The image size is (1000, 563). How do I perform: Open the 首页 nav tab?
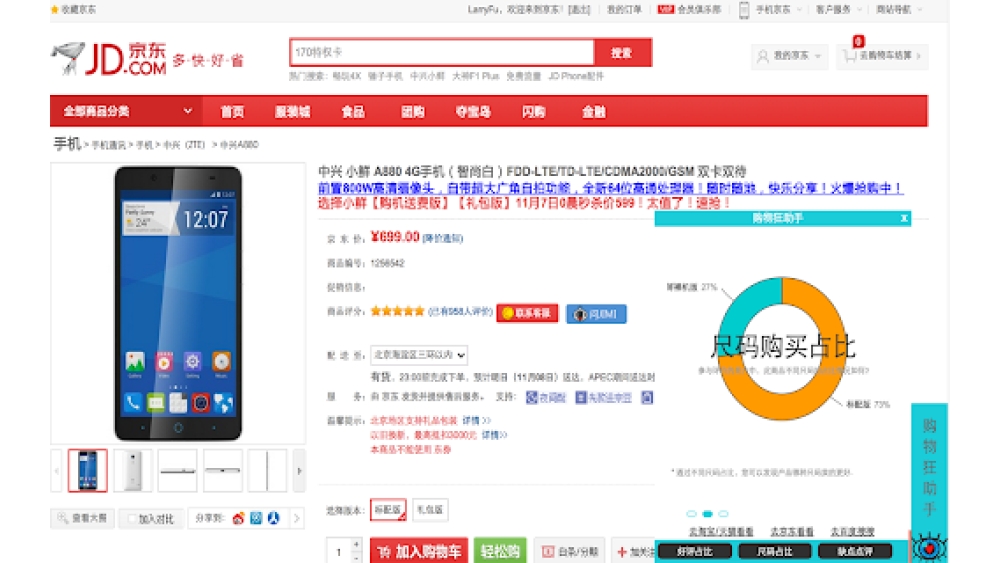(x=232, y=112)
